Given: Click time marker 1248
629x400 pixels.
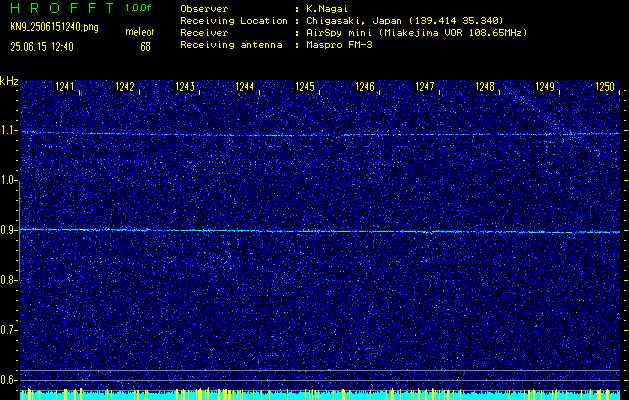Looking at the screenshot, I should point(485,87).
